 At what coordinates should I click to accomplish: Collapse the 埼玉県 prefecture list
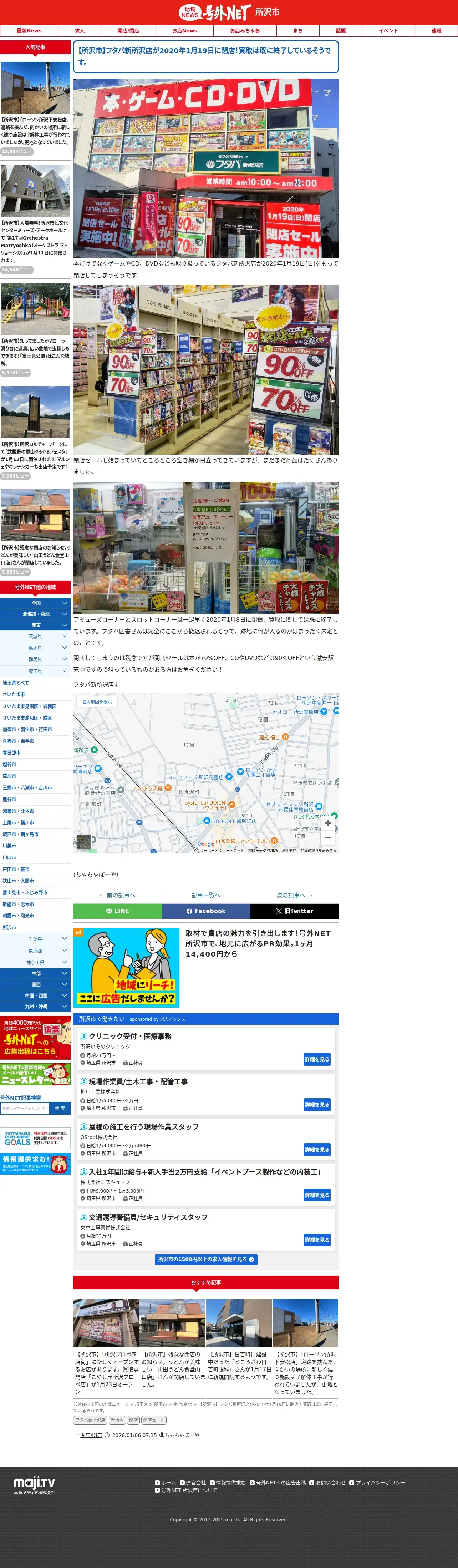(35, 671)
